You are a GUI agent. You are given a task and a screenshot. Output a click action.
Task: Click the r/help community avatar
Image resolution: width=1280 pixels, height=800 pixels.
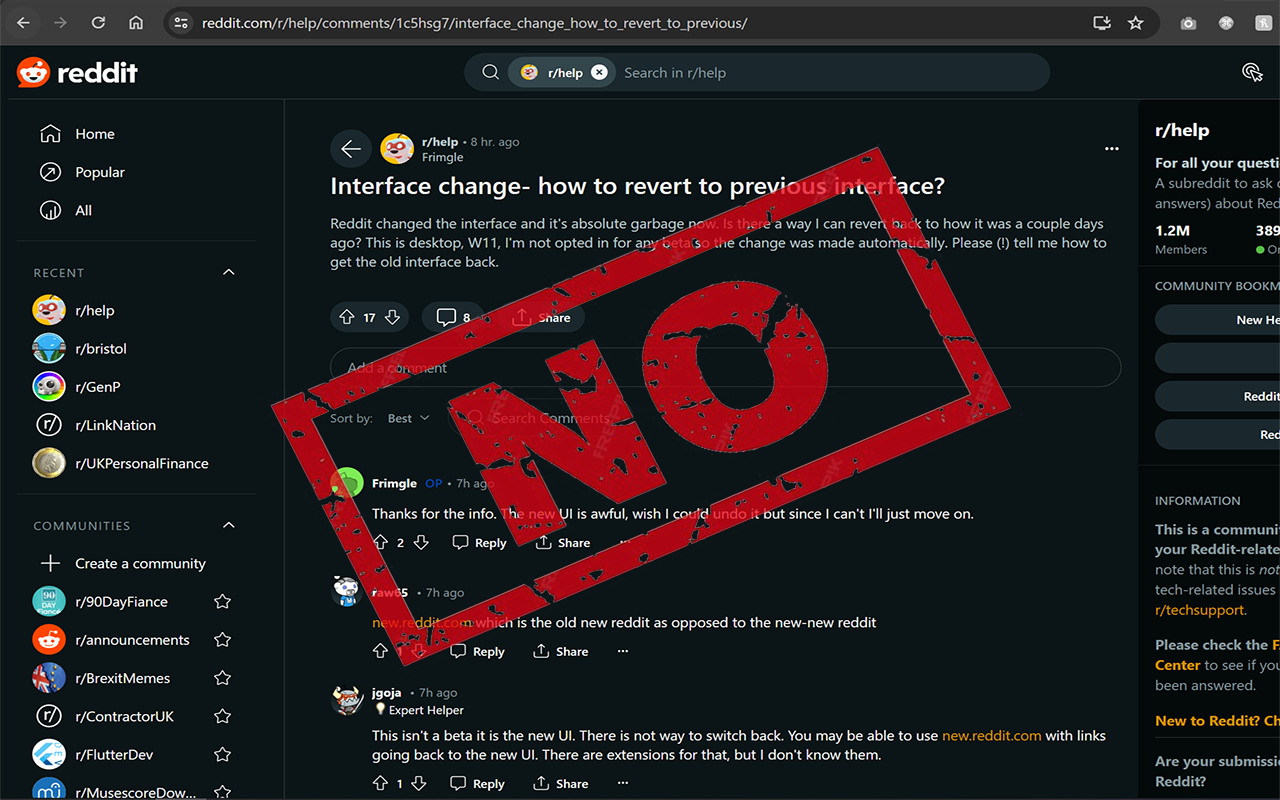tap(397, 148)
